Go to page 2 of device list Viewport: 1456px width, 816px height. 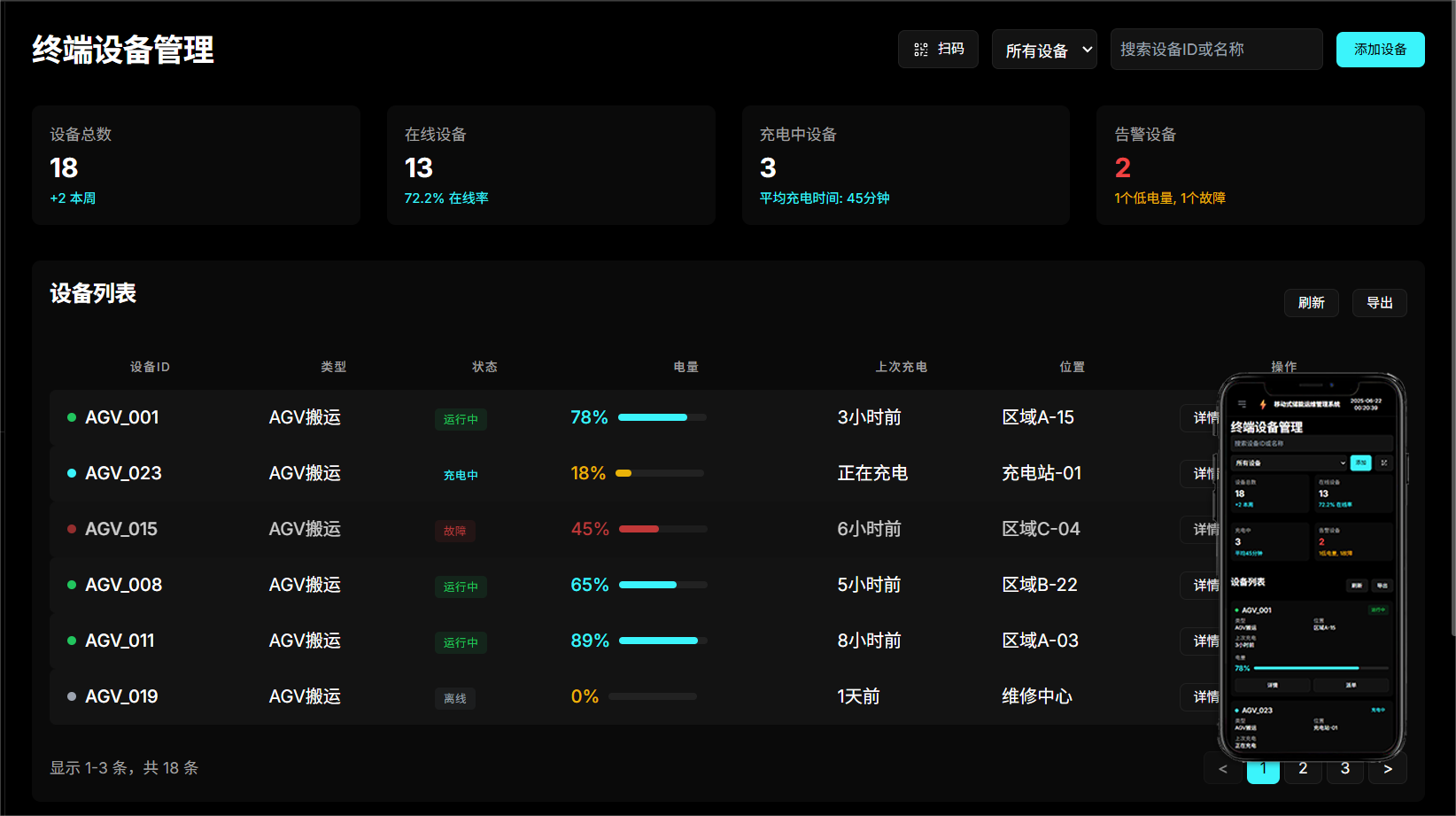[1302, 768]
